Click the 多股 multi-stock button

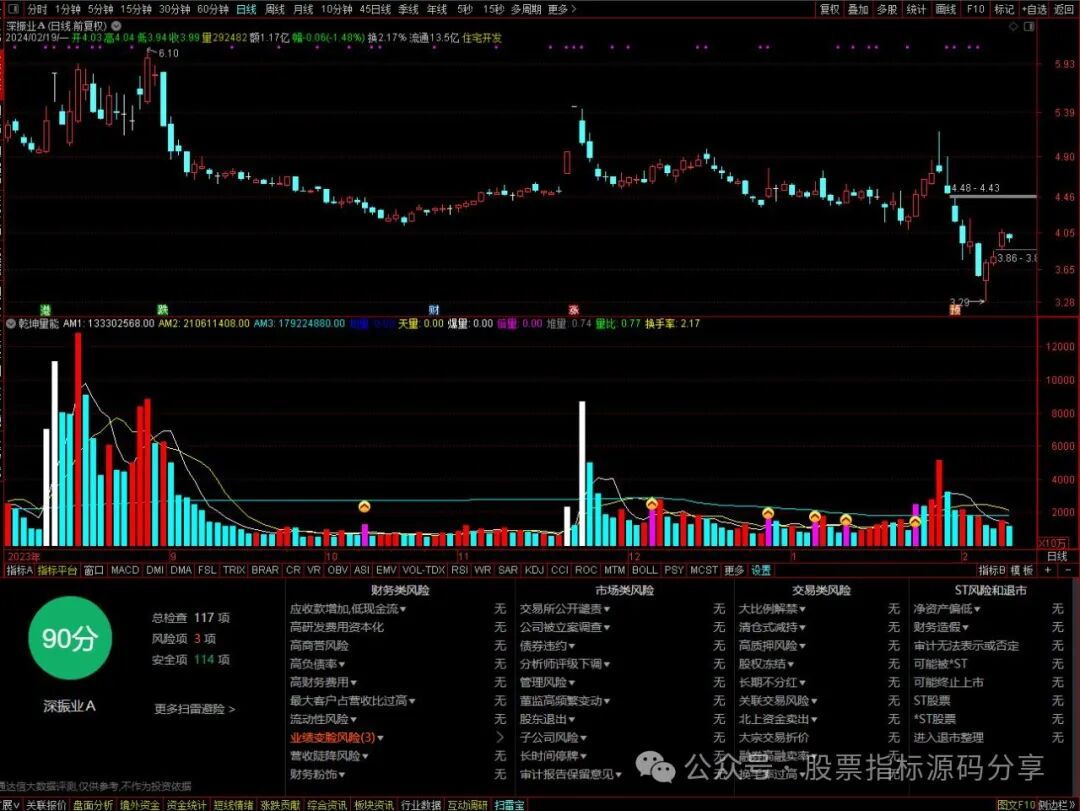(887, 9)
